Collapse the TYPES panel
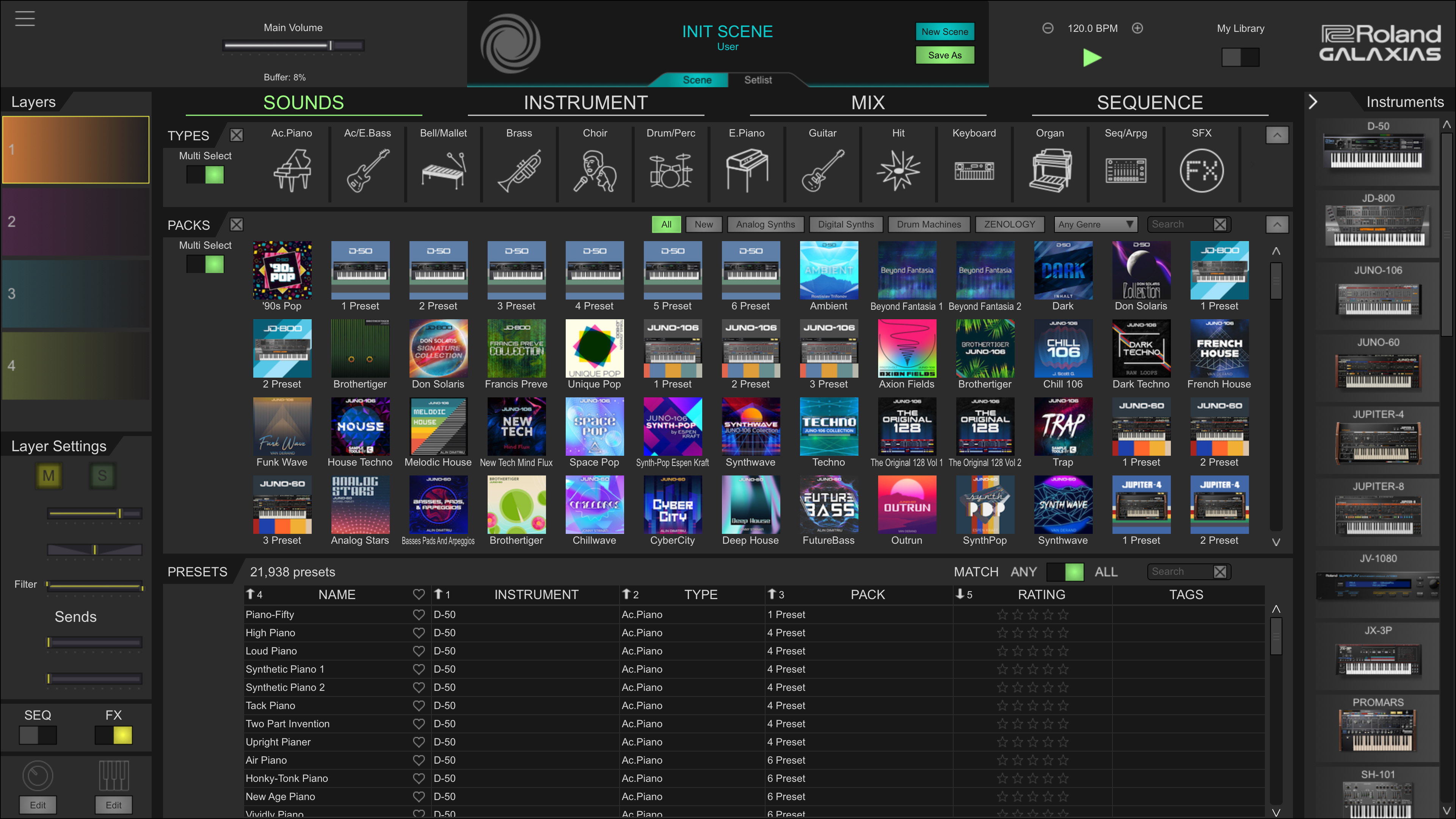1456x819 pixels. tap(1277, 135)
